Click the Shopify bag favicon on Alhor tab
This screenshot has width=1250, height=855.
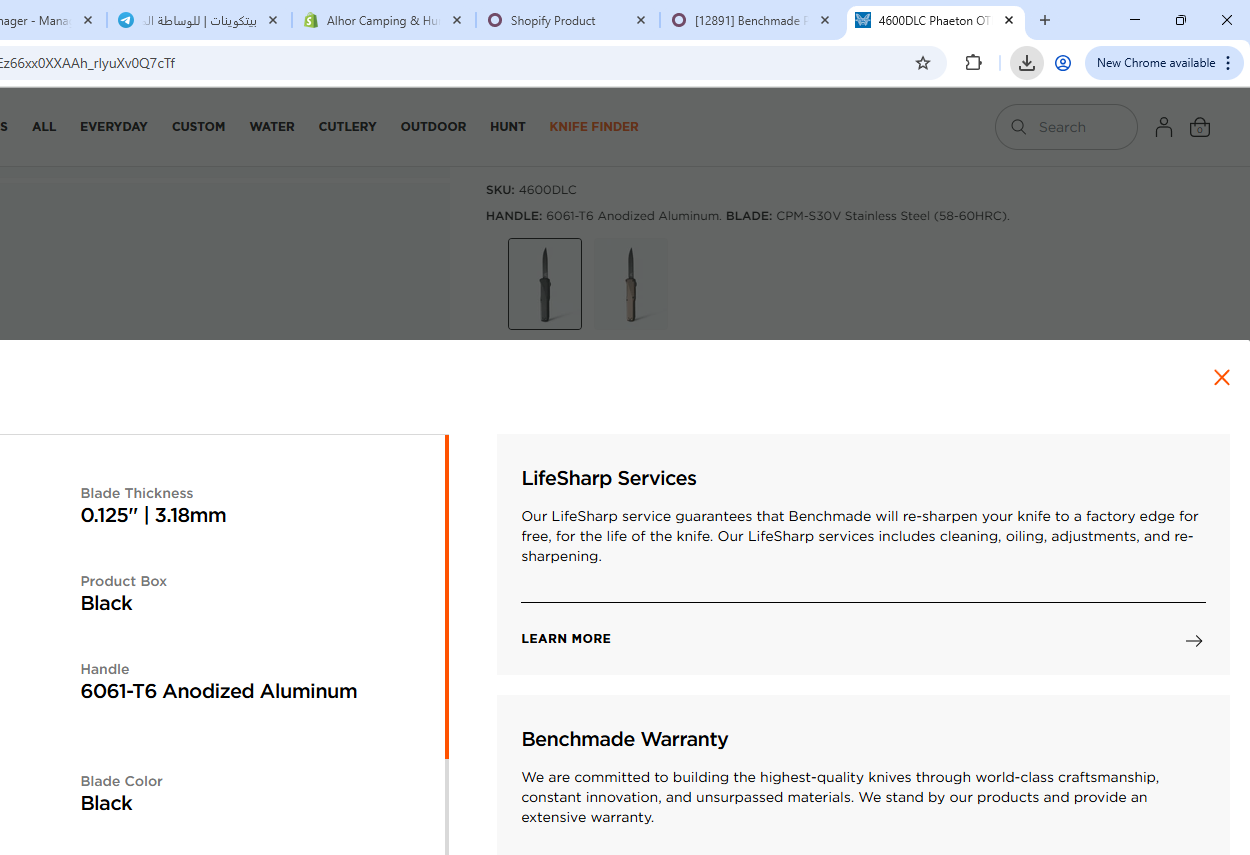[x=311, y=20]
